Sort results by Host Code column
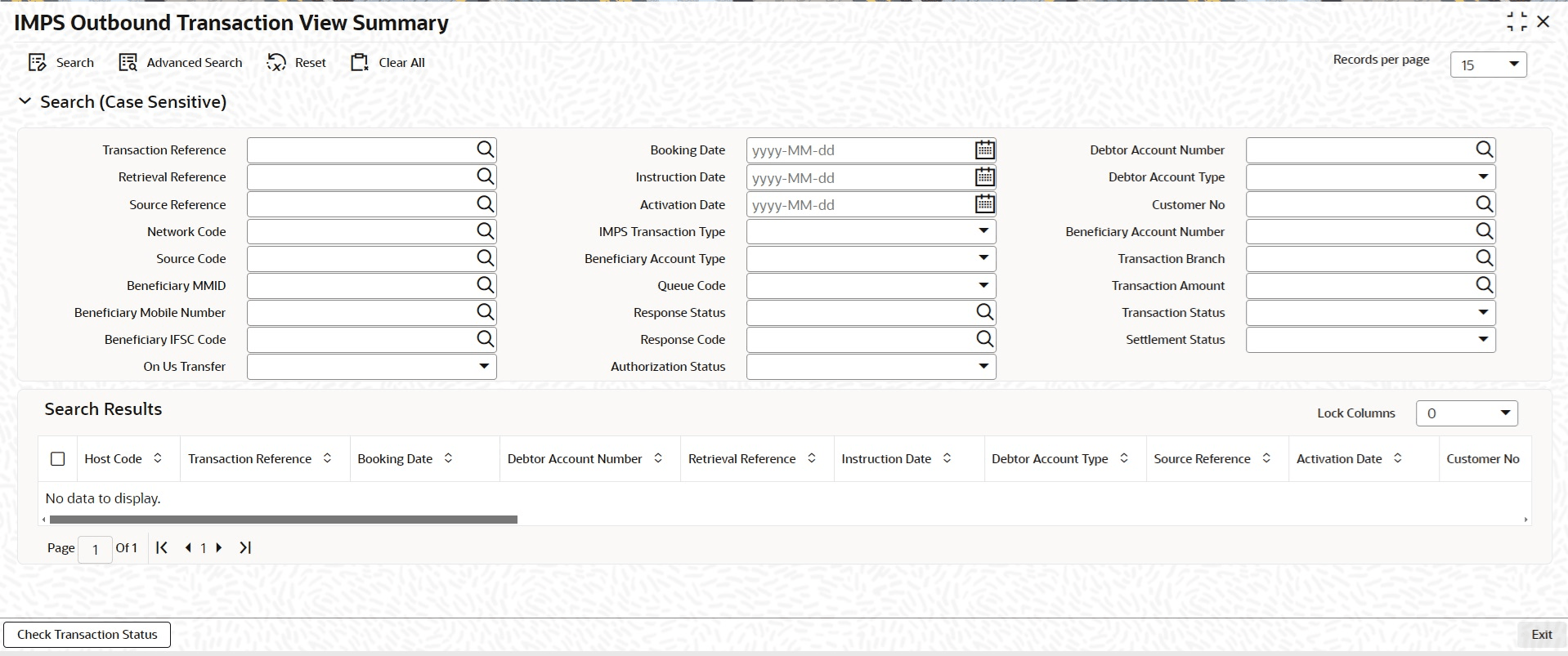Image resolution: width=1568 pixels, height=656 pixels. pos(158,458)
